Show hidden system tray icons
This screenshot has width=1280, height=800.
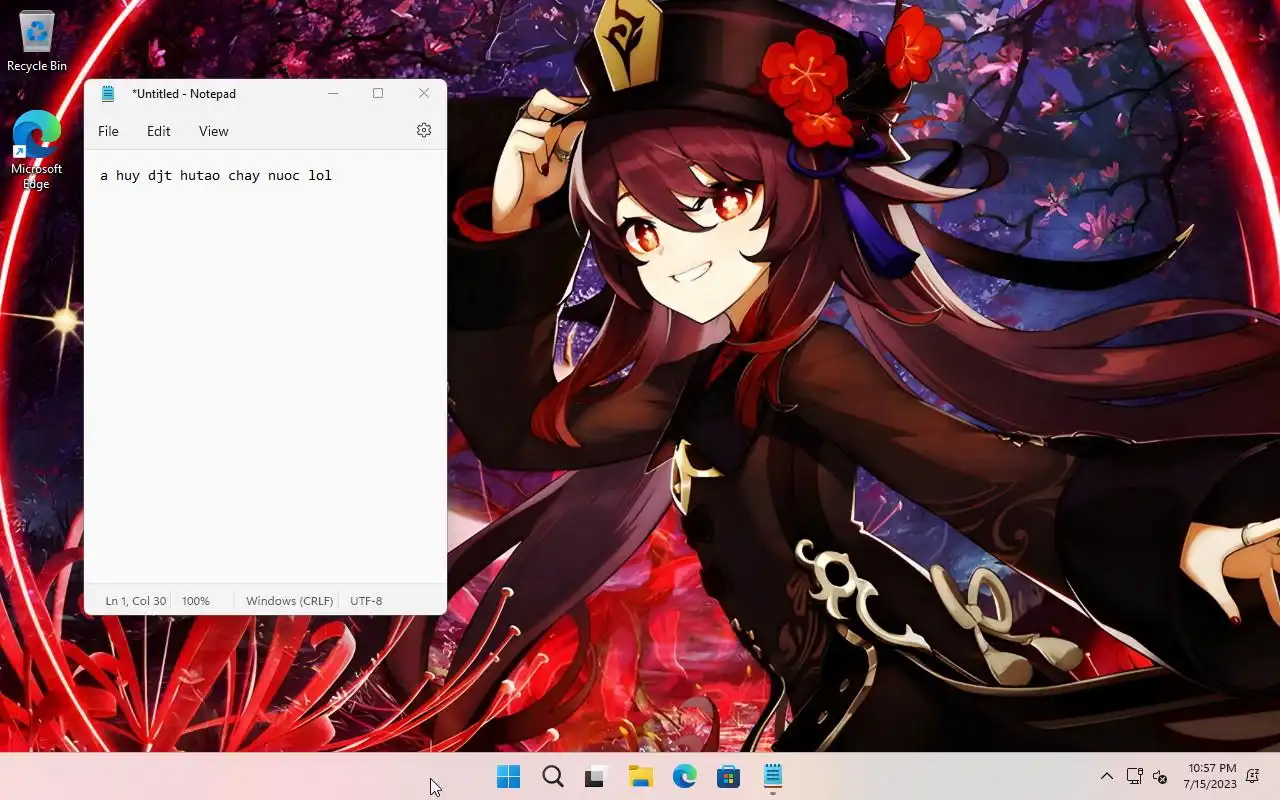(x=1106, y=776)
